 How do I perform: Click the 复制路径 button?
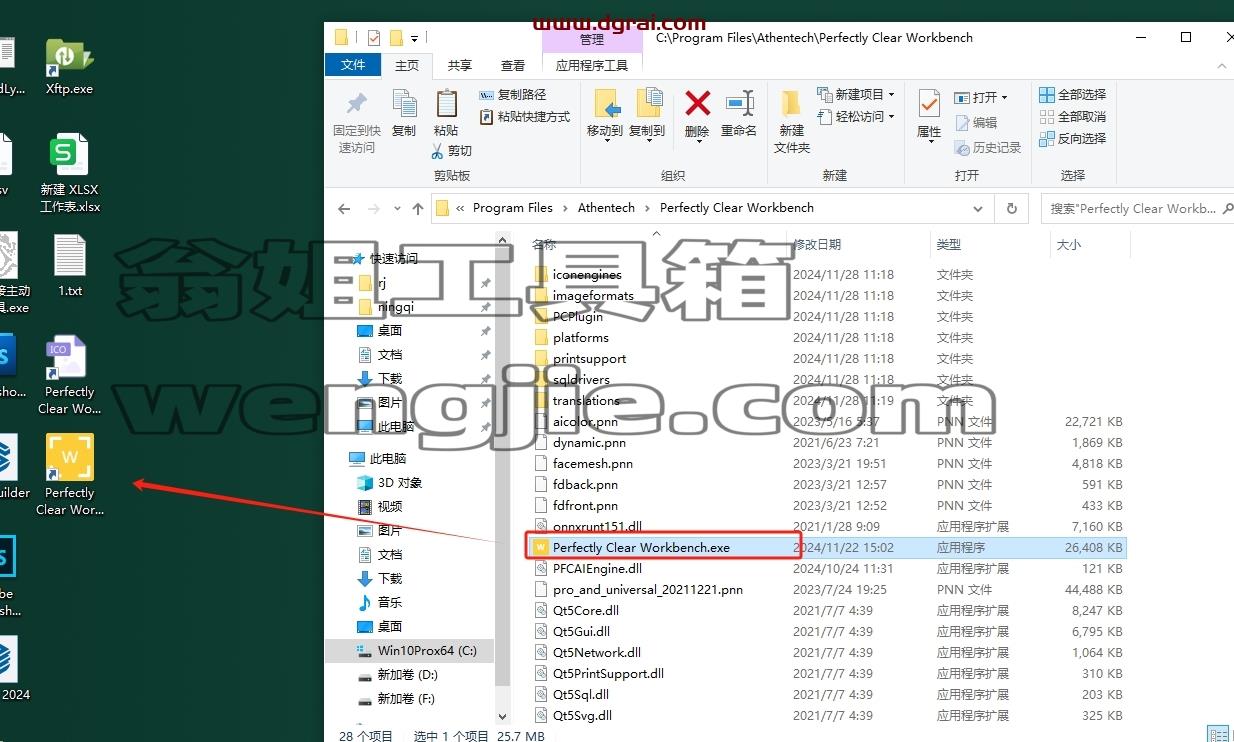513,94
